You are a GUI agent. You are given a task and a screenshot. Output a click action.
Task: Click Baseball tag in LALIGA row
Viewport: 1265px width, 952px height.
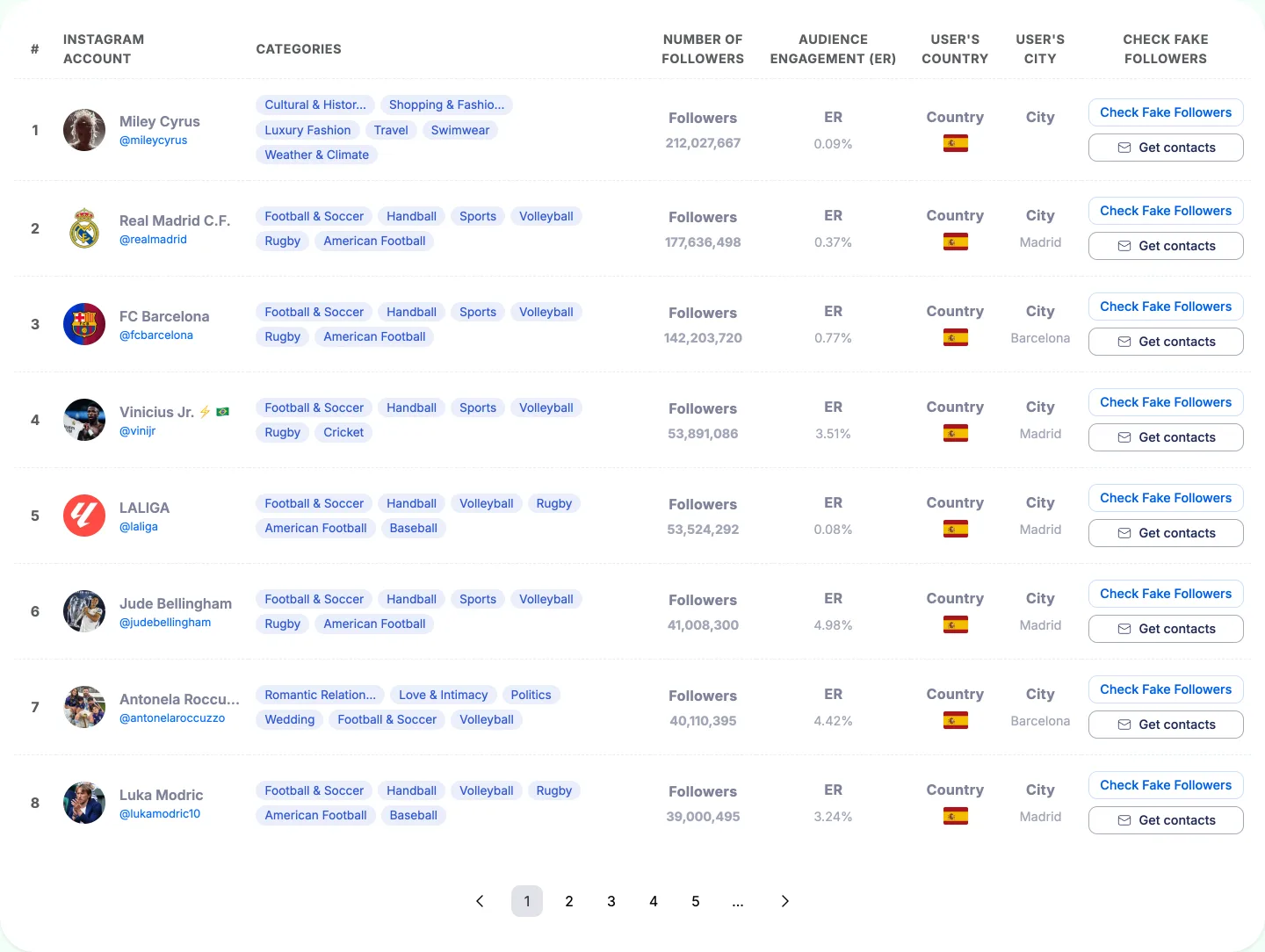point(414,528)
